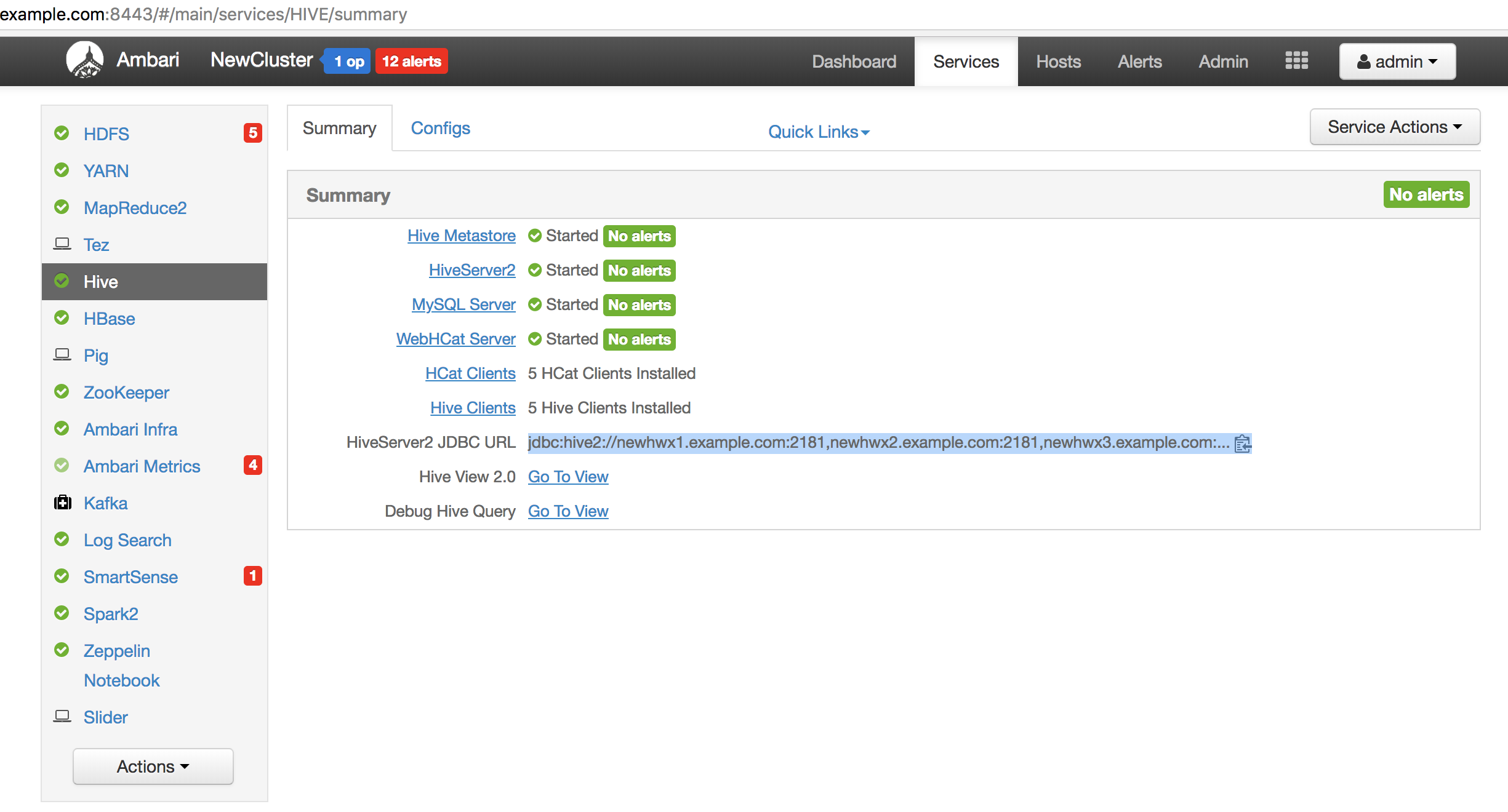Viewport: 1508px width, 812px height.
Task: Open the Actions dropdown below the service list
Action: (153, 766)
